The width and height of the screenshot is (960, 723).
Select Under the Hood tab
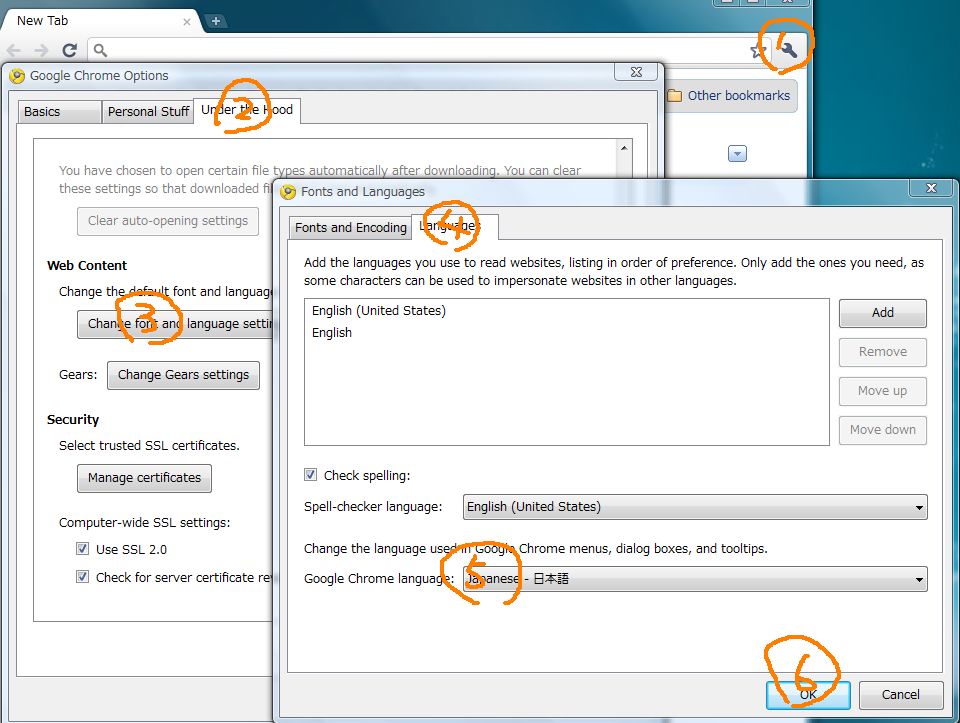click(247, 110)
